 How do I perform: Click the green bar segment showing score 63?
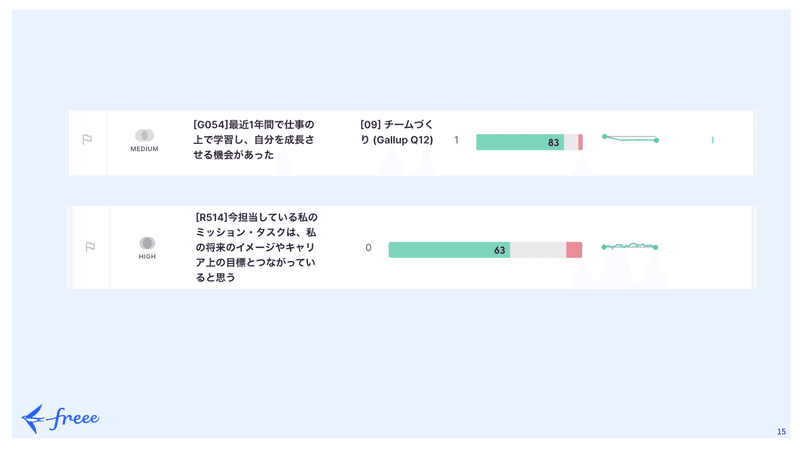449,250
